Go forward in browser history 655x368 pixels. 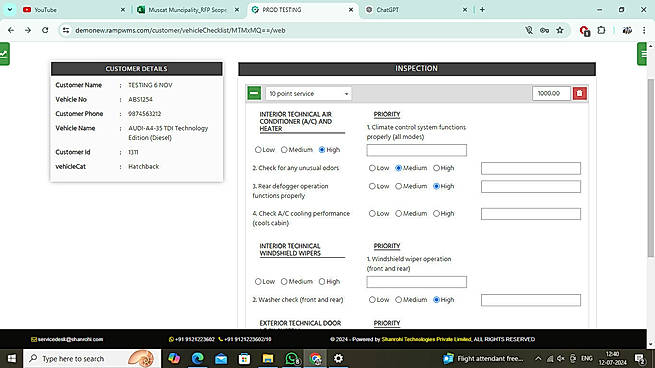tap(28, 30)
